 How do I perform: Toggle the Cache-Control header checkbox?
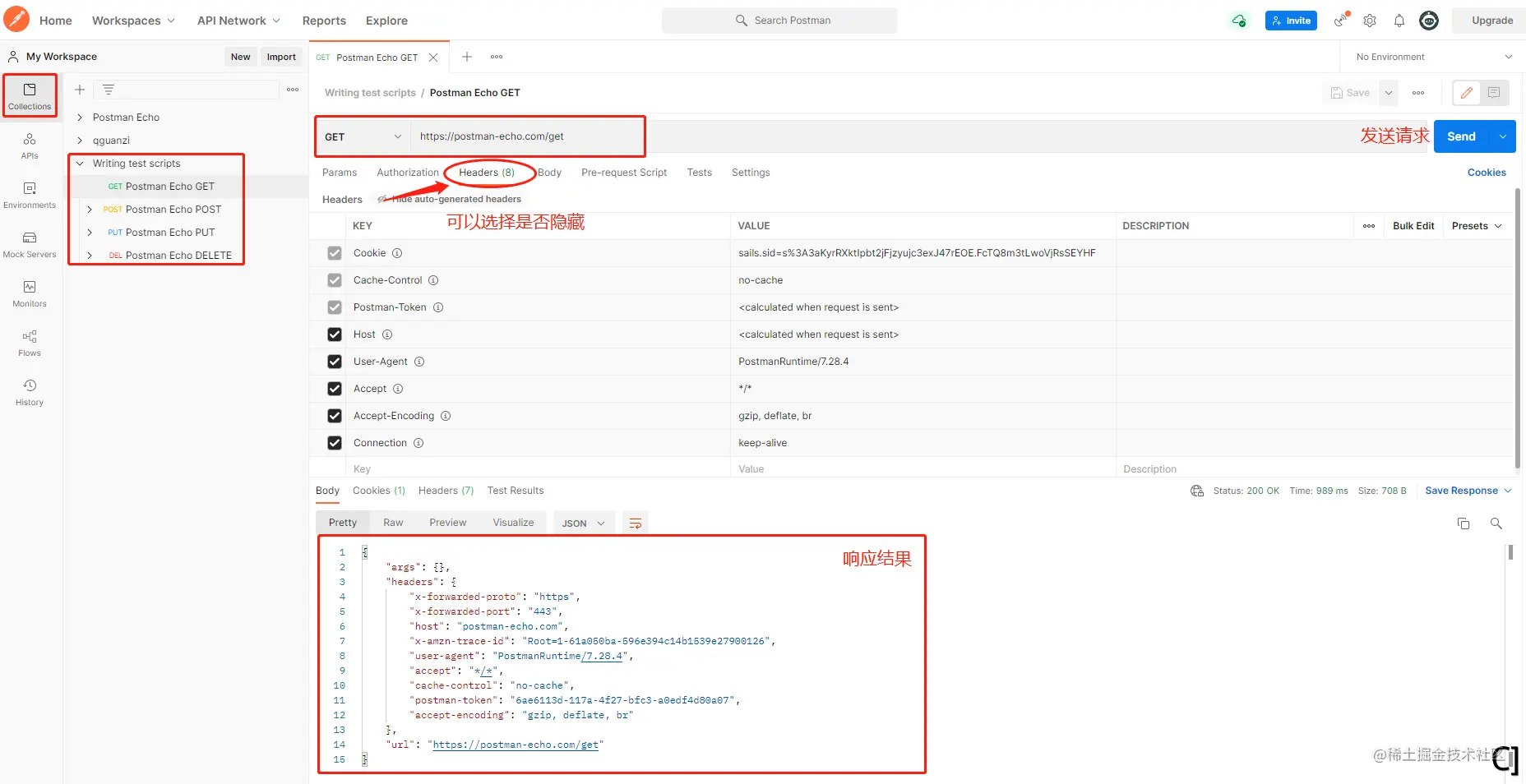[x=335, y=280]
